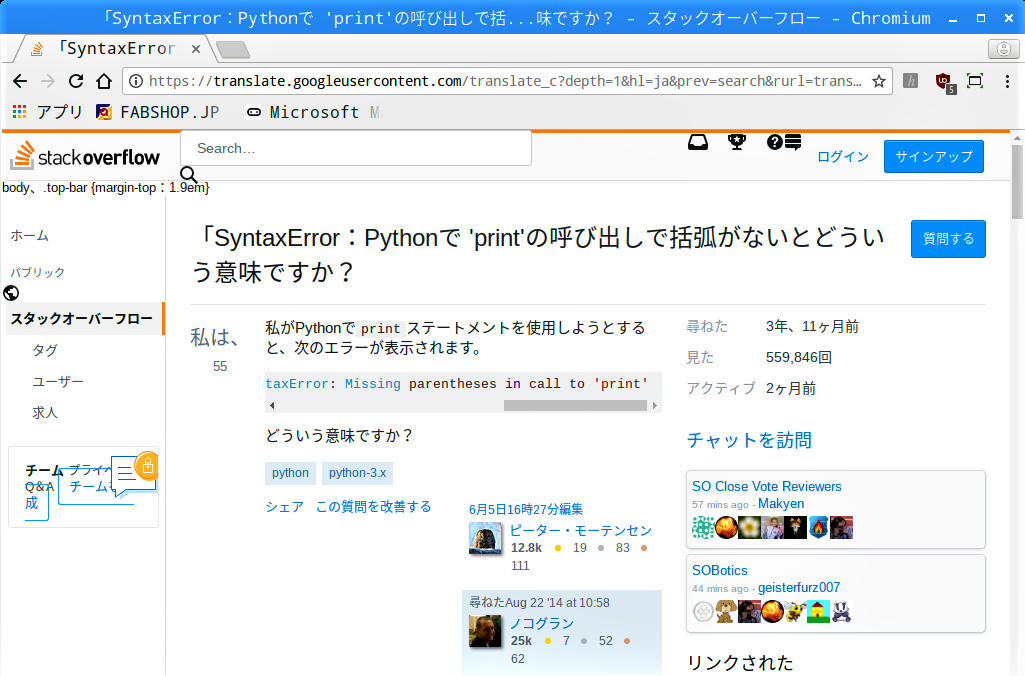Select the タグ sidebar item

pyautogui.click(x=45, y=350)
